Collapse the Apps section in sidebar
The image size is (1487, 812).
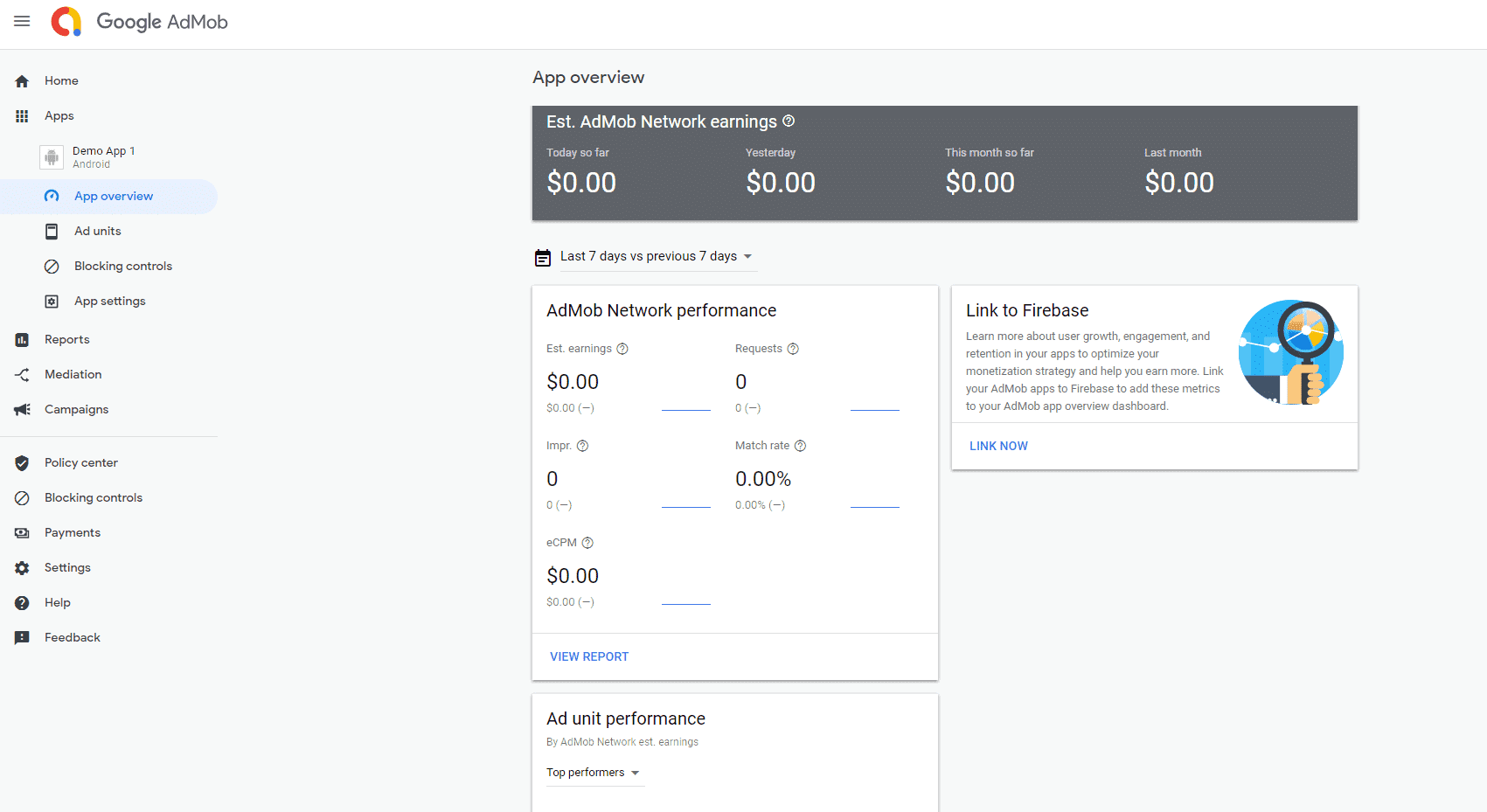(x=59, y=116)
